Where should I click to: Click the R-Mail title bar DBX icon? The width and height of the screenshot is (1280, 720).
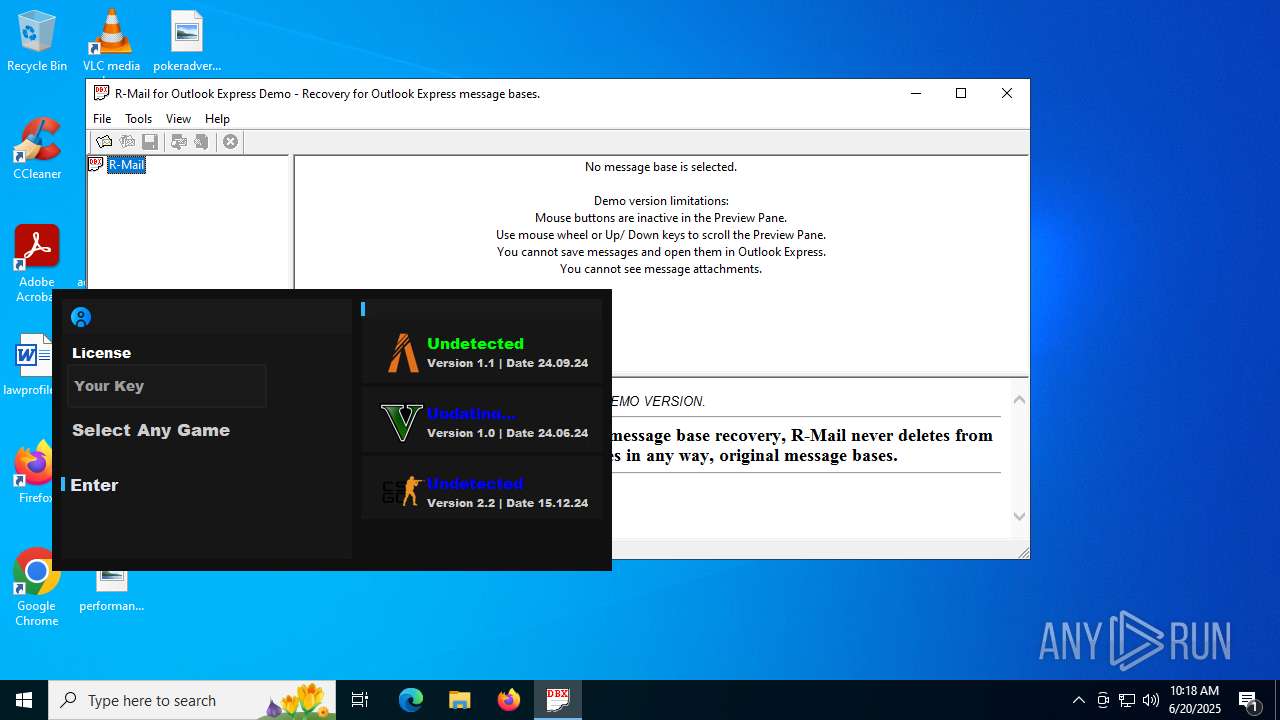click(x=101, y=93)
